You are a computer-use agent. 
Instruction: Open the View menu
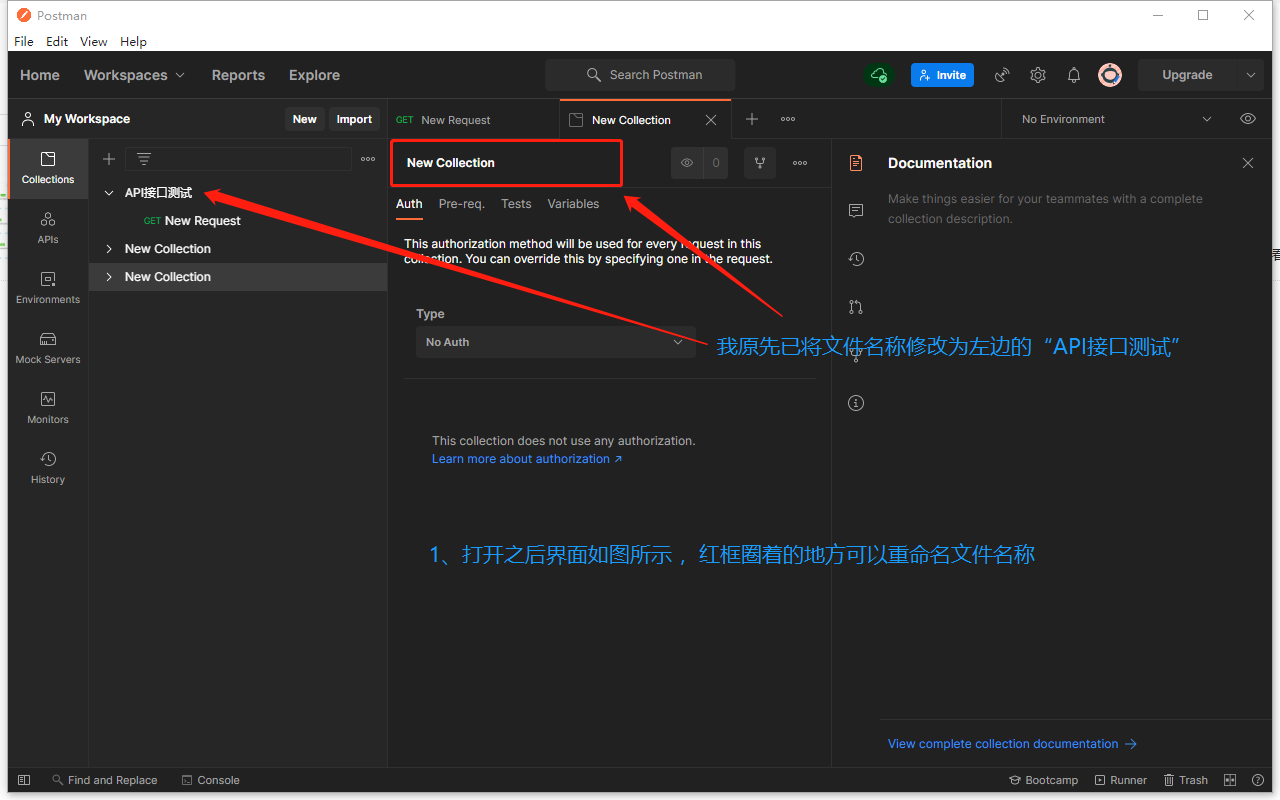94,42
